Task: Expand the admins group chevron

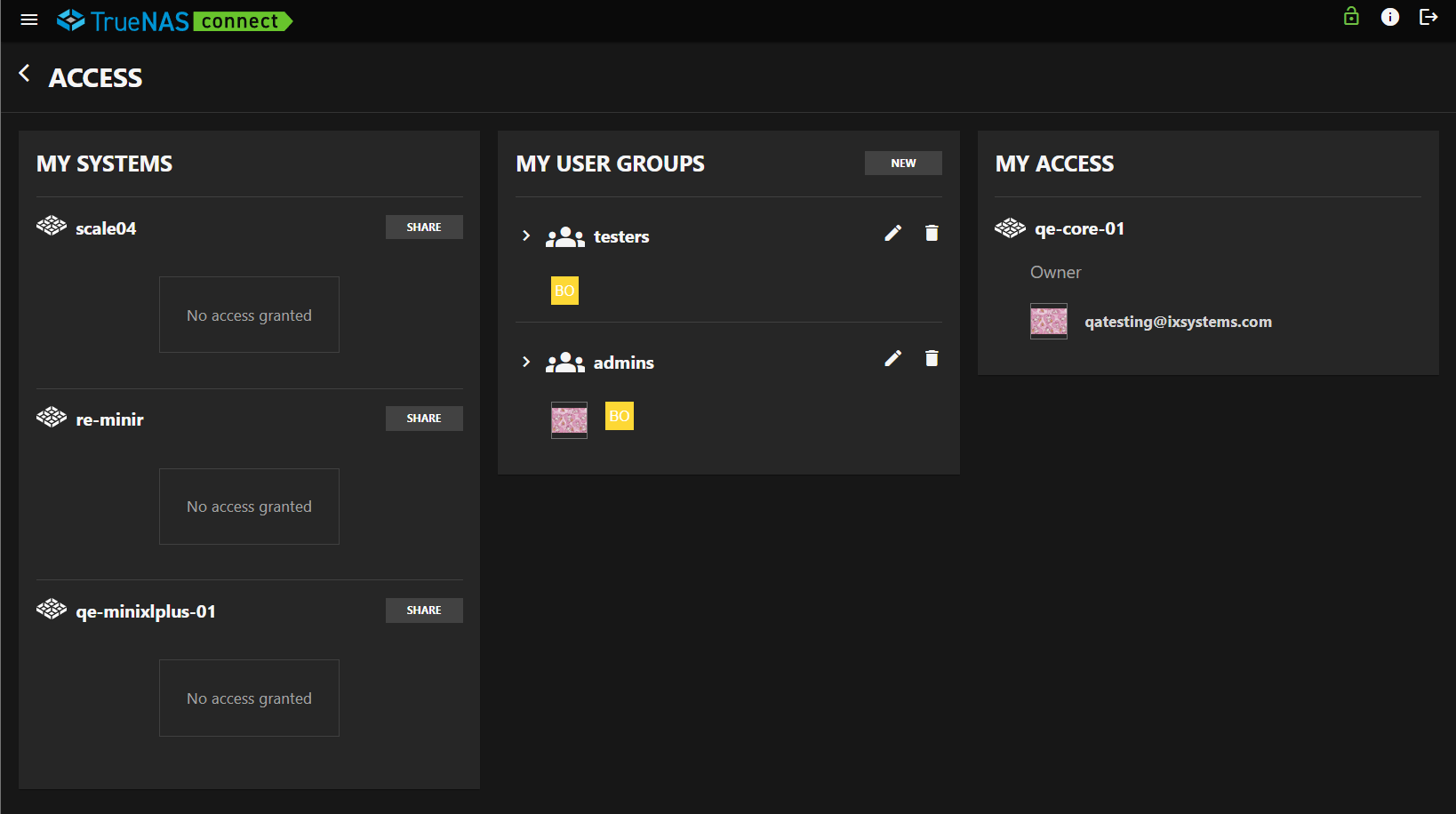Action: point(526,362)
